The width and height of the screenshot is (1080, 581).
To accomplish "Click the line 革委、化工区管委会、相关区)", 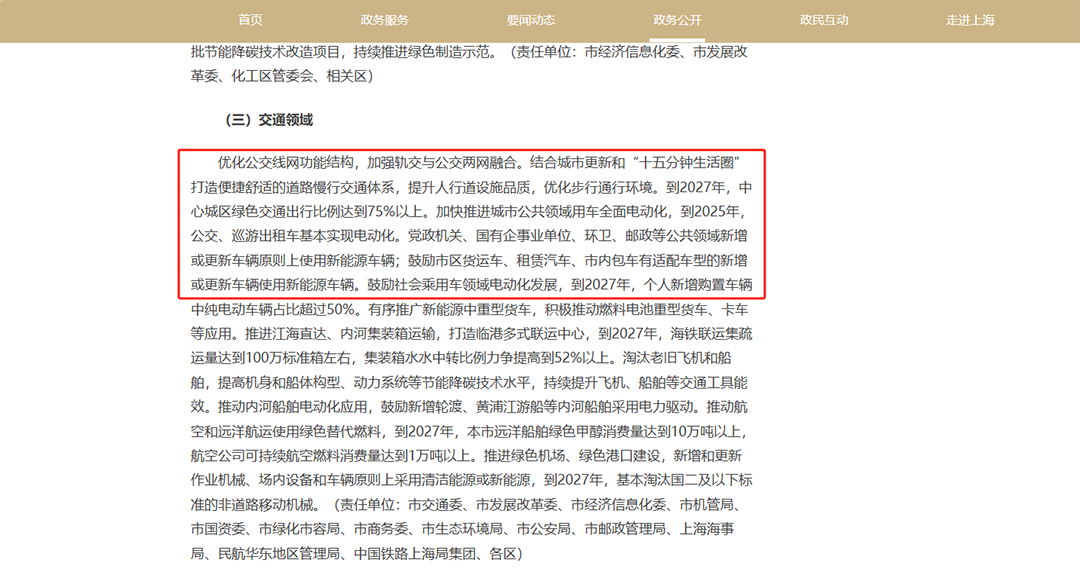I will (282, 76).
